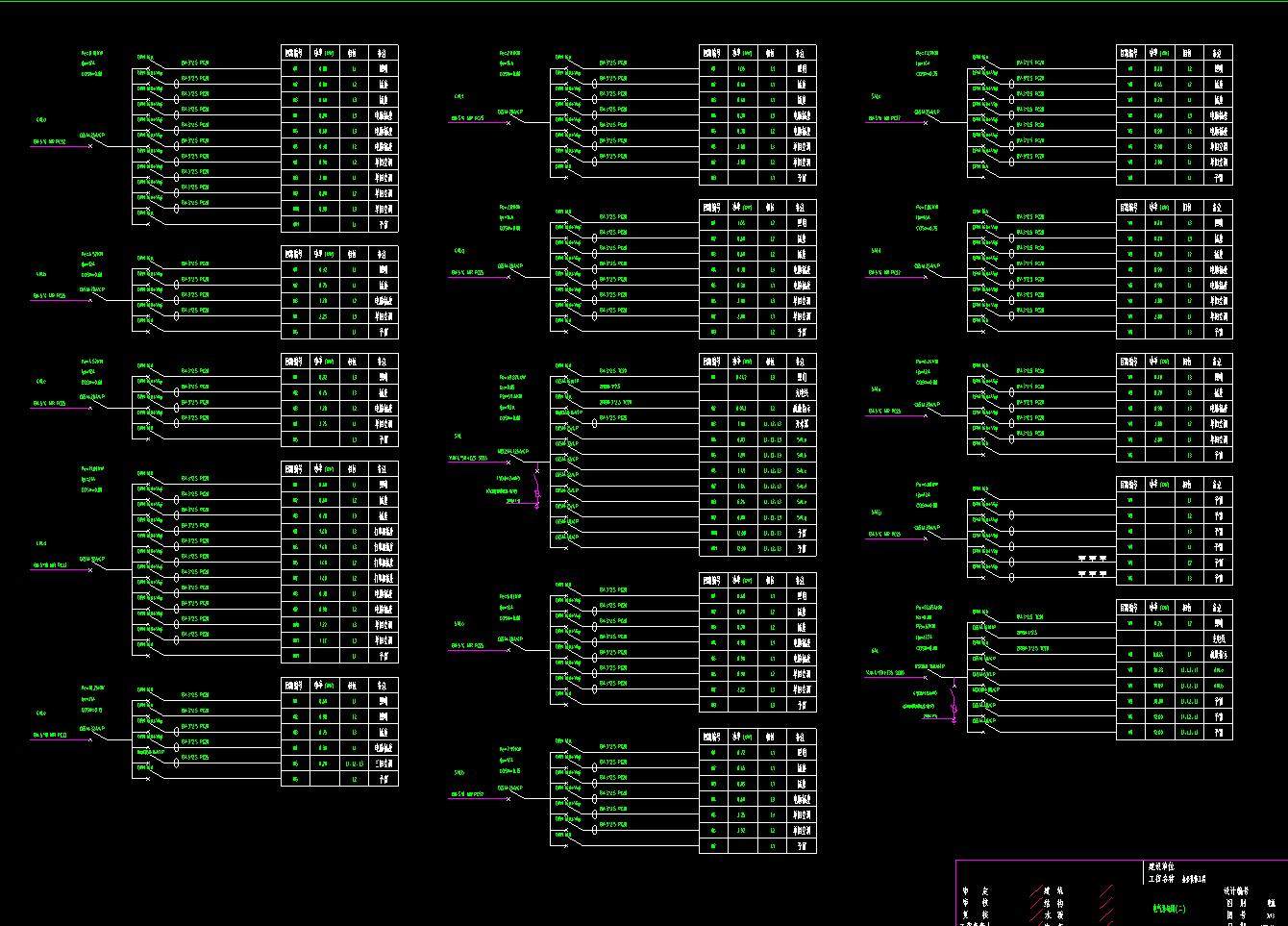Click the 设计编号 label in the title block
Viewport: 1288px width, 926px height.
tap(1237, 891)
